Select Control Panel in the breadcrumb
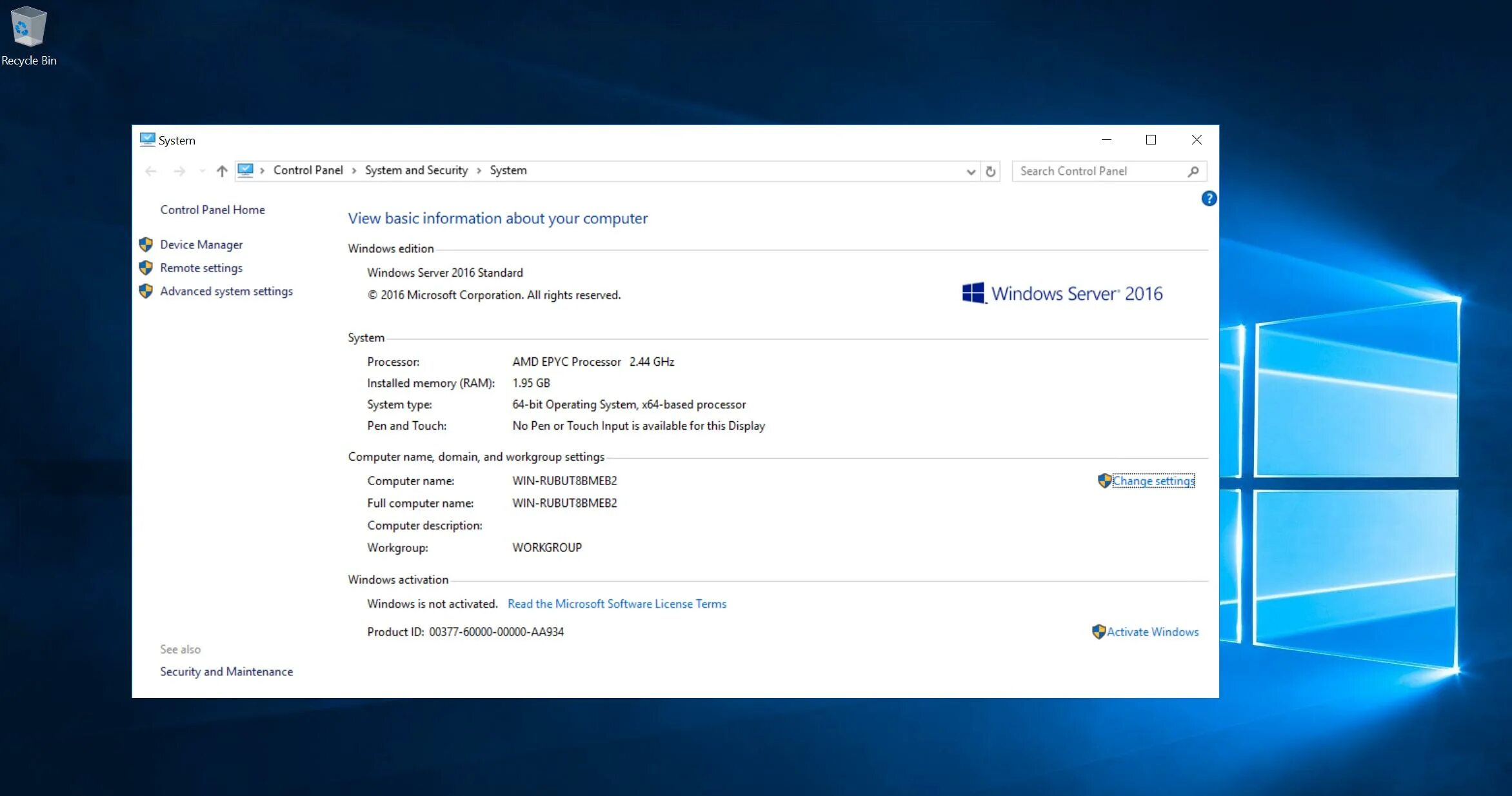Screen dimensions: 1512x796 pyautogui.click(x=308, y=170)
